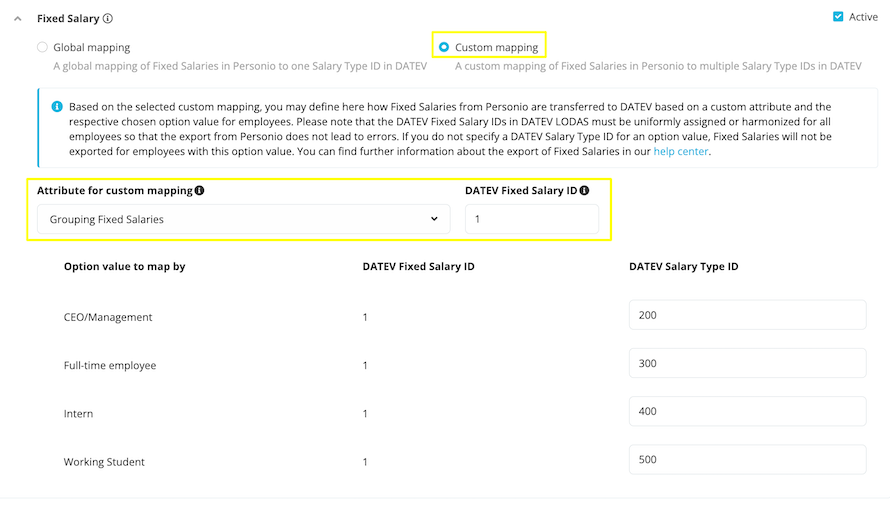This screenshot has height=509, width=890.
Task: Click 'Option value to map by' column header
Action: (x=124, y=267)
